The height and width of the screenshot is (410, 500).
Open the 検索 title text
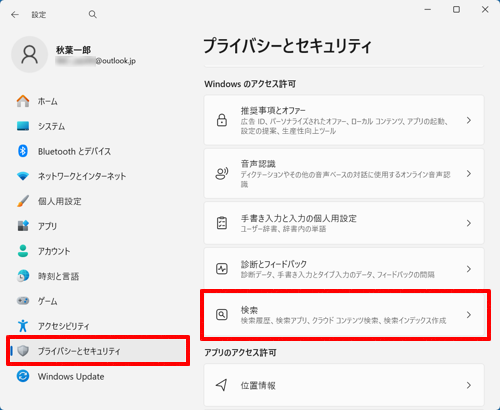[249, 310]
